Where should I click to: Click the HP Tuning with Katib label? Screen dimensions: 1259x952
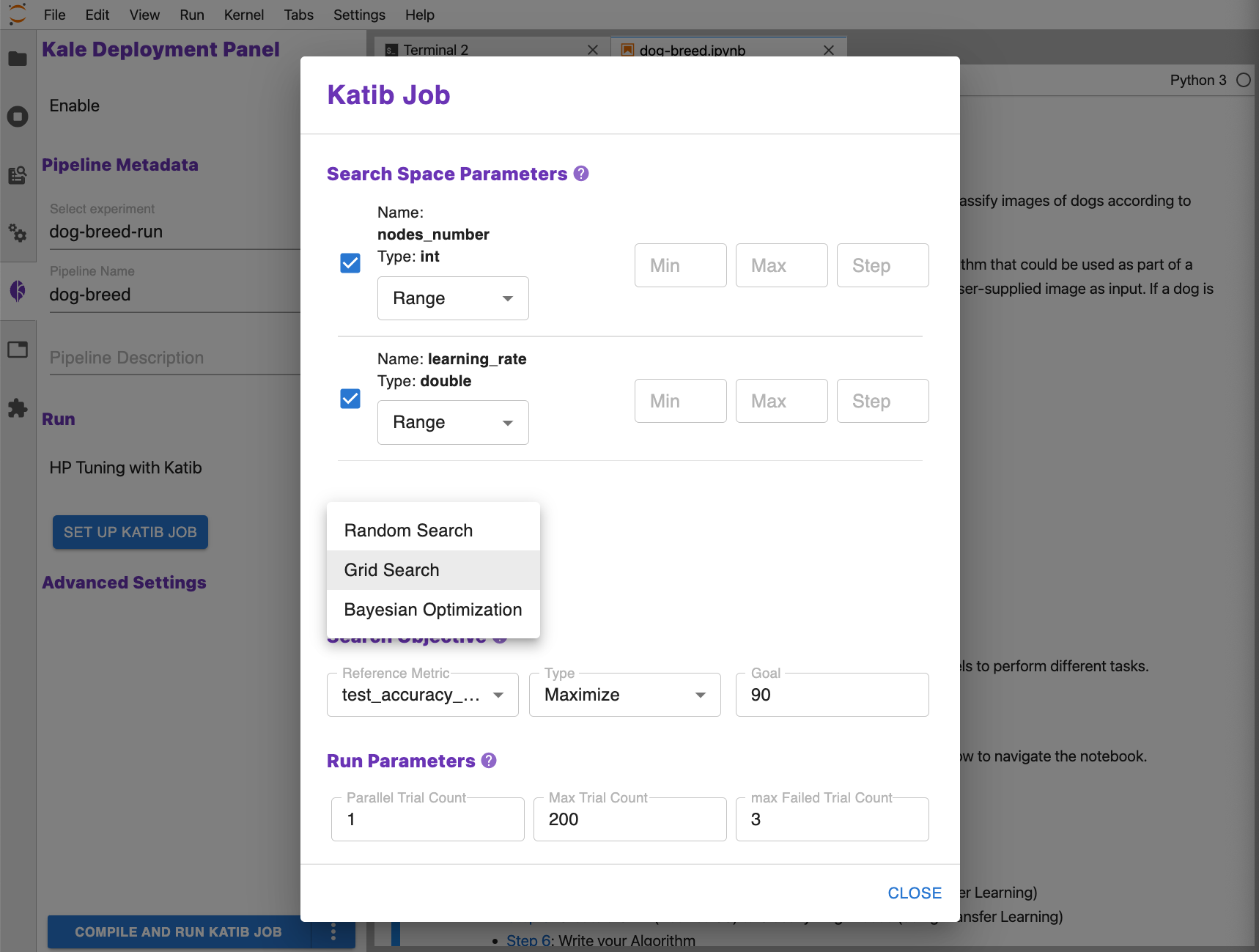tap(125, 468)
